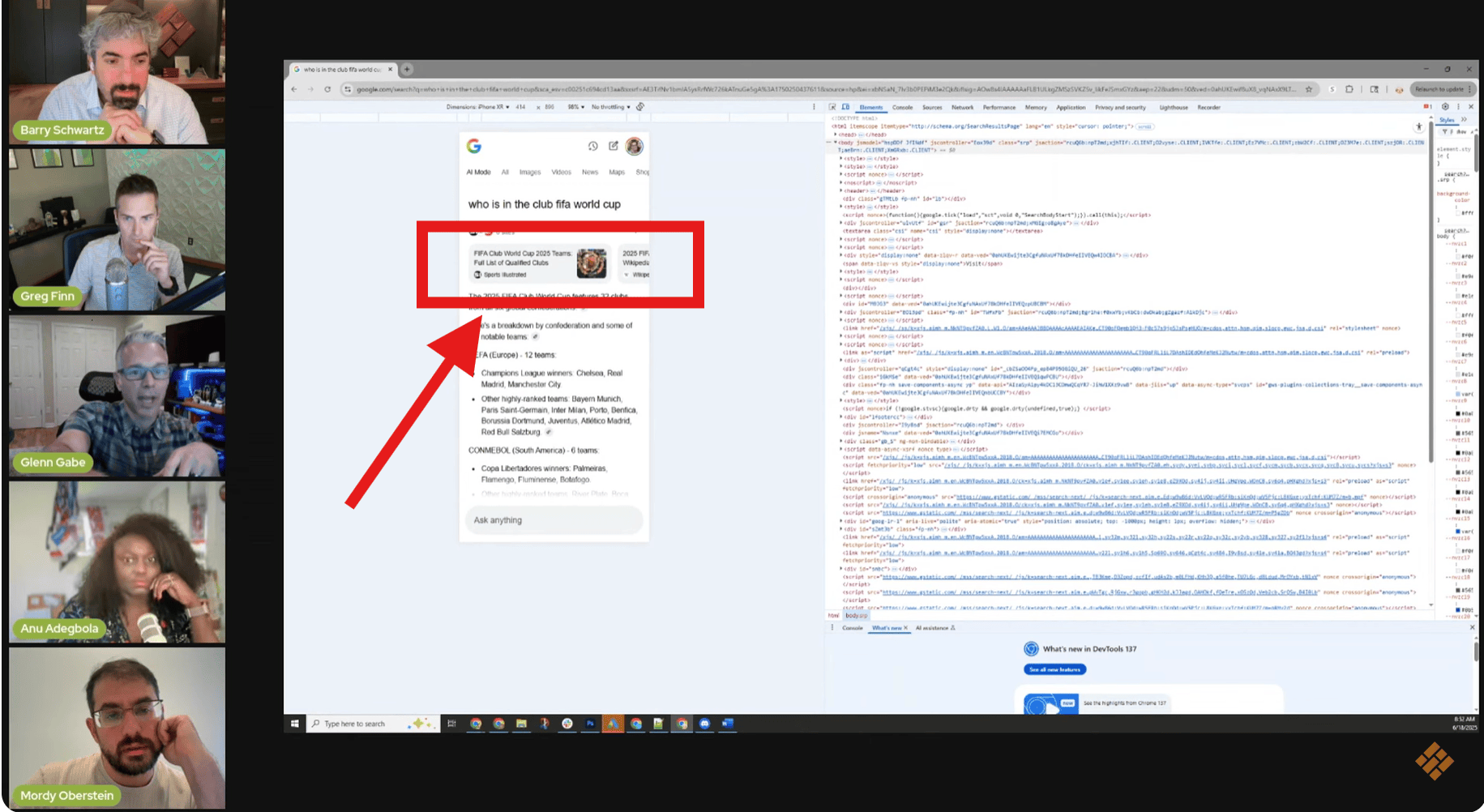This screenshot has height=812, width=1484.
Task: Expand the header element node
Action: [841, 190]
